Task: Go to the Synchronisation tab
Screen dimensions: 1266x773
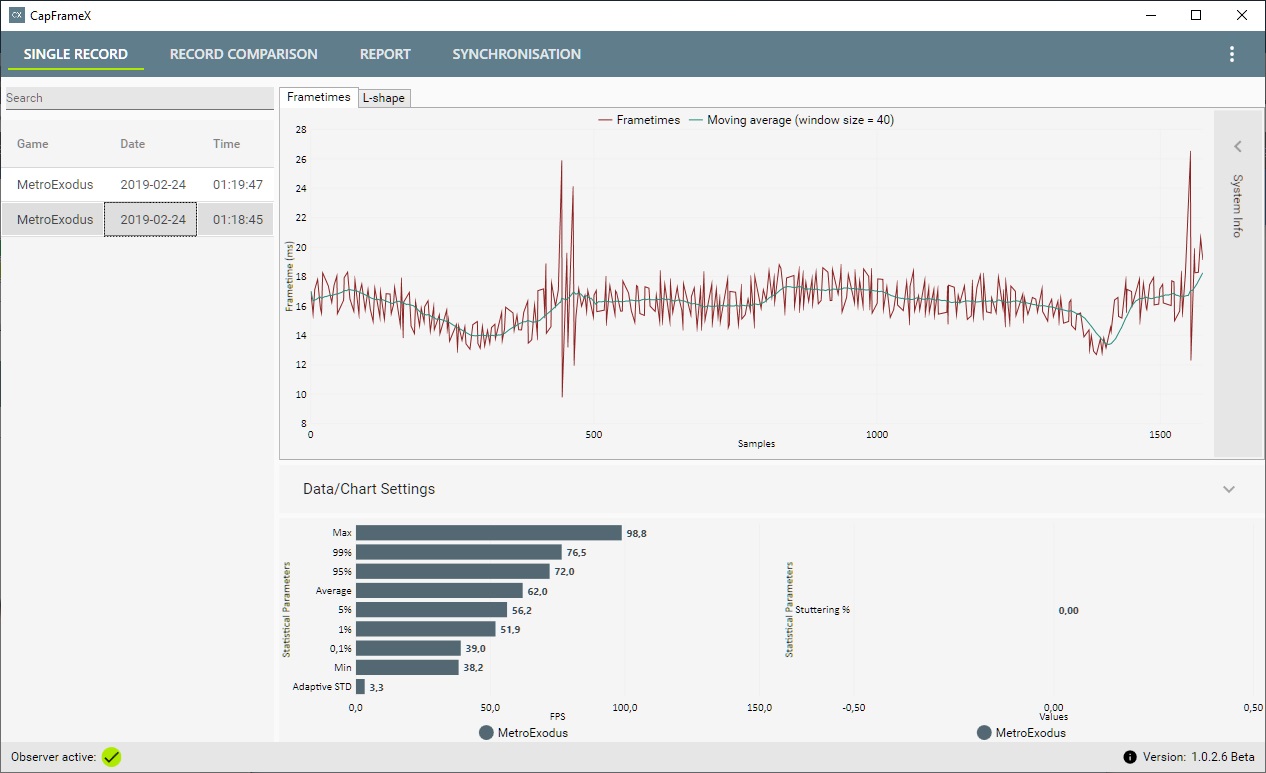Action: [x=516, y=54]
